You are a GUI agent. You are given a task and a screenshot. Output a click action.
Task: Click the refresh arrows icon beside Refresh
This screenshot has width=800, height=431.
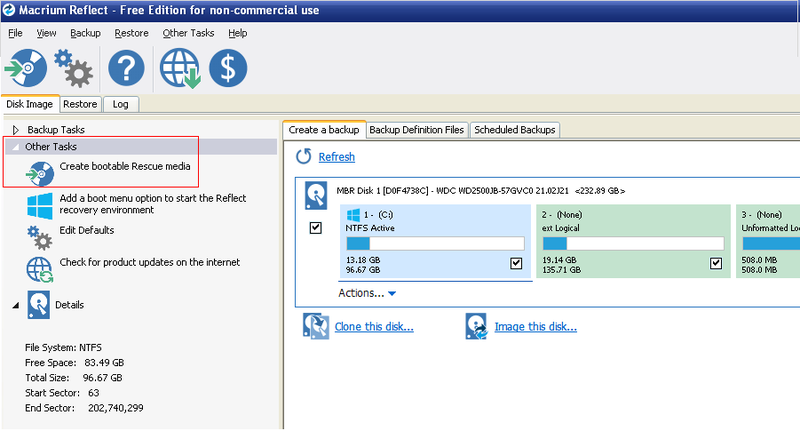304,157
